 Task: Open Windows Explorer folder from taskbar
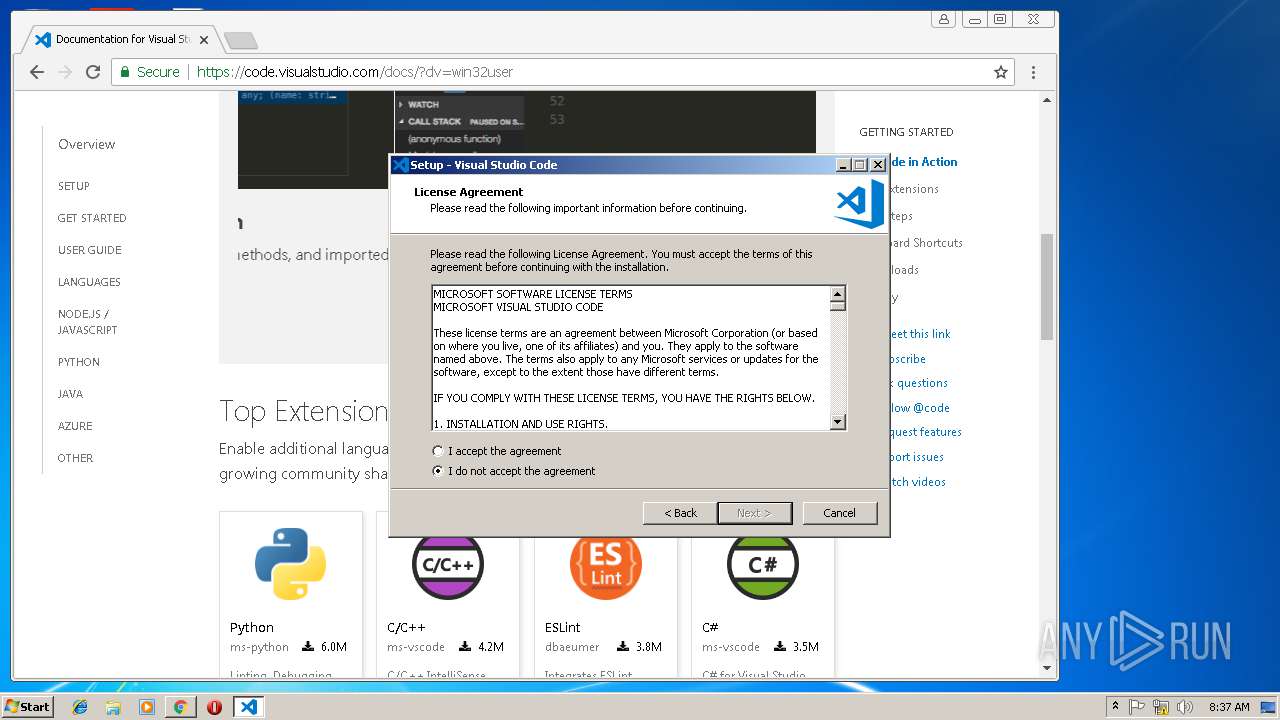pos(113,707)
